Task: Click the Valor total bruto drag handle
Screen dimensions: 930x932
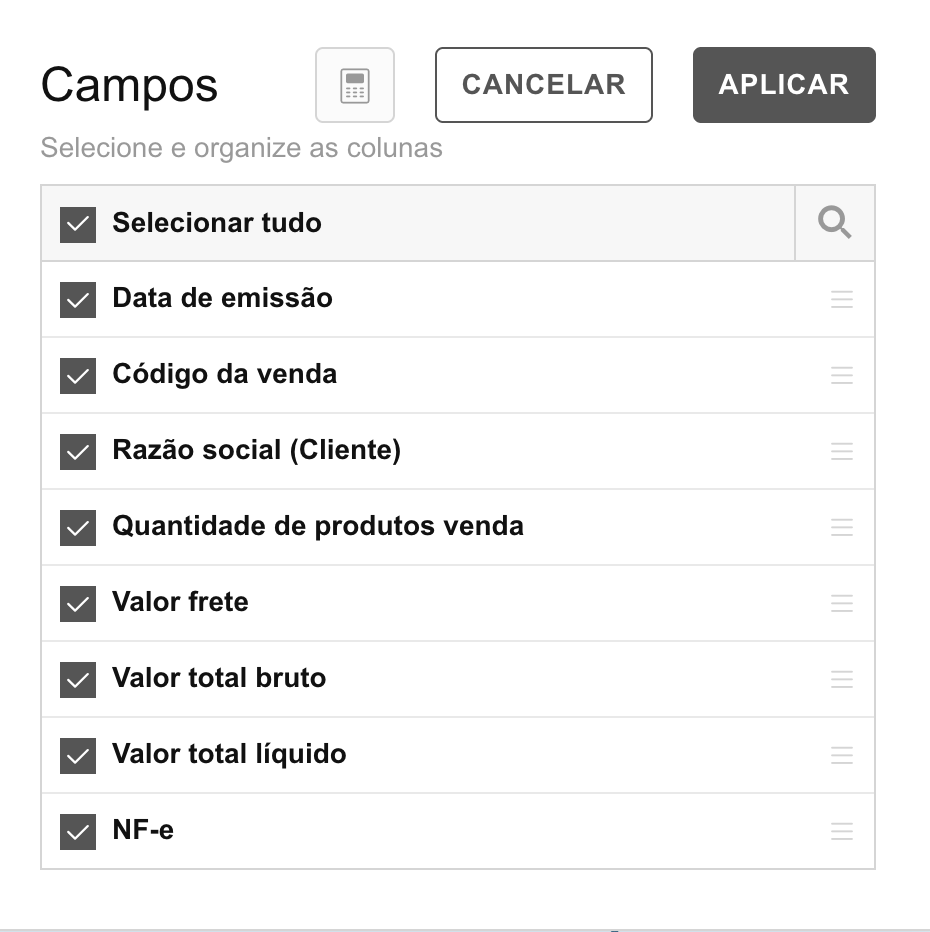Action: pyautogui.click(x=841, y=679)
